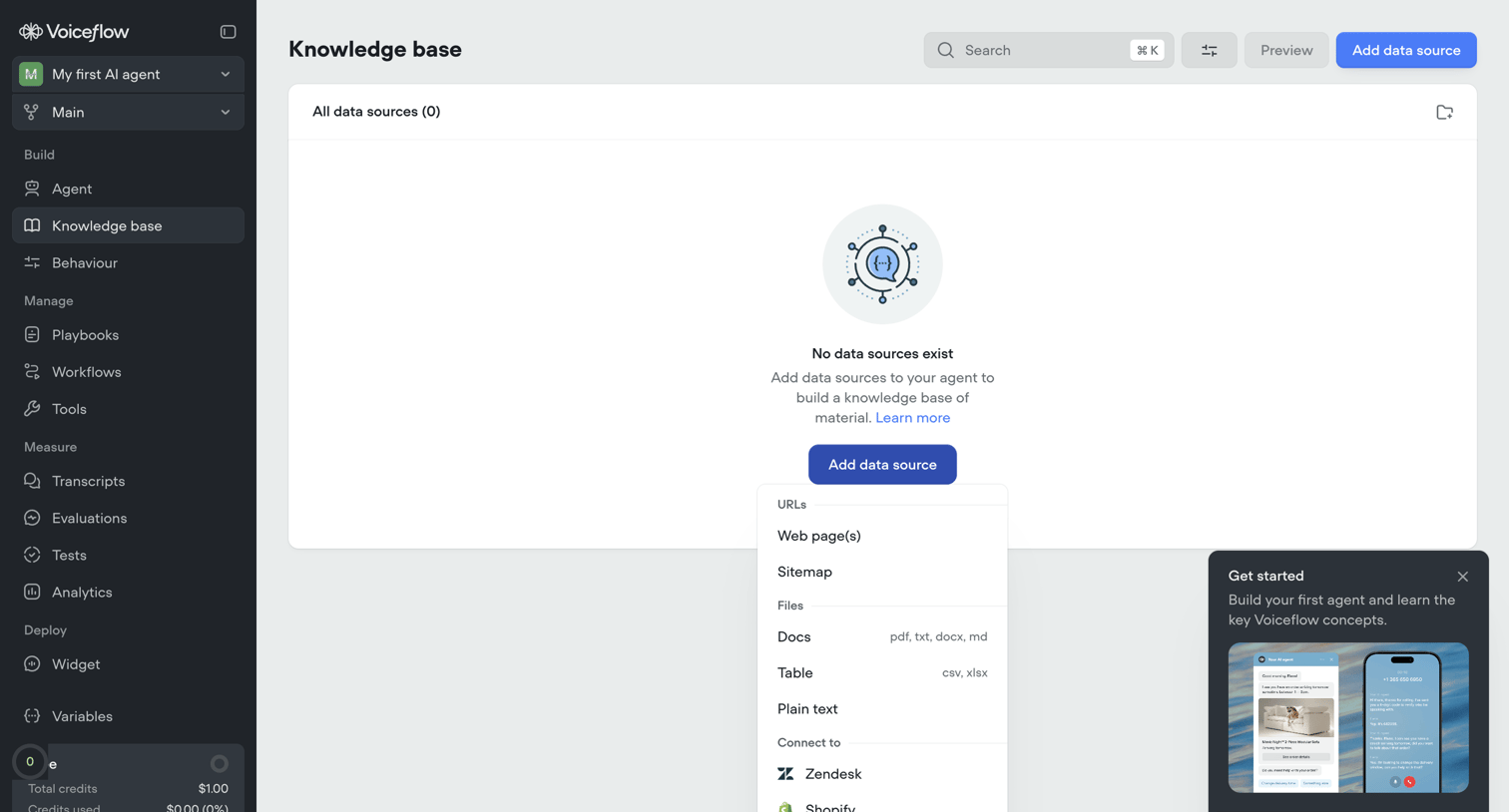Open the Widget deploy page
1509x812 pixels.
tap(128, 664)
